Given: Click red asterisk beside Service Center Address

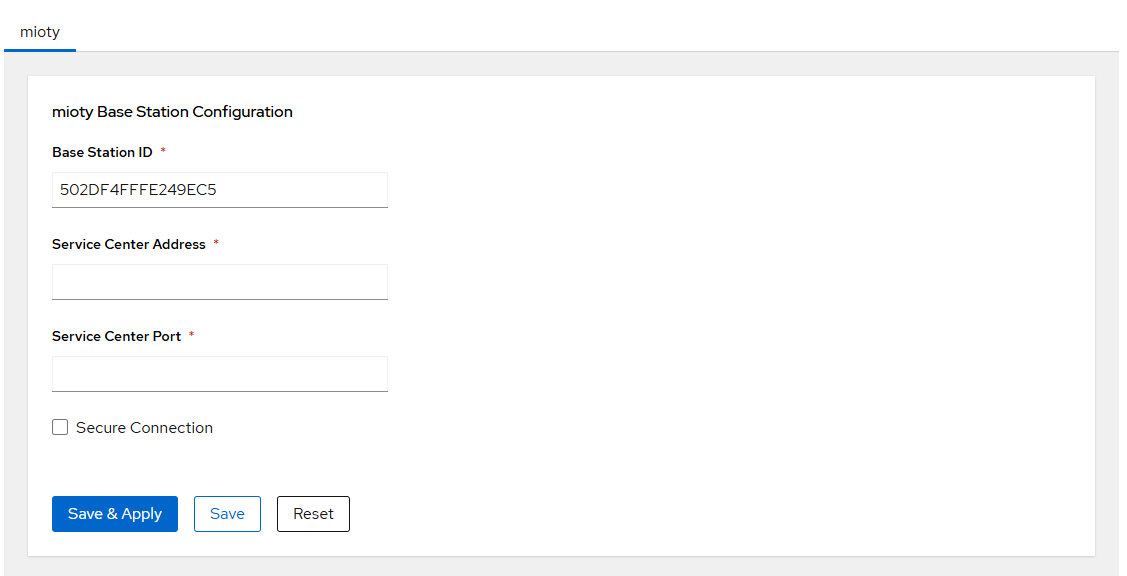Looking at the screenshot, I should point(216,244).
